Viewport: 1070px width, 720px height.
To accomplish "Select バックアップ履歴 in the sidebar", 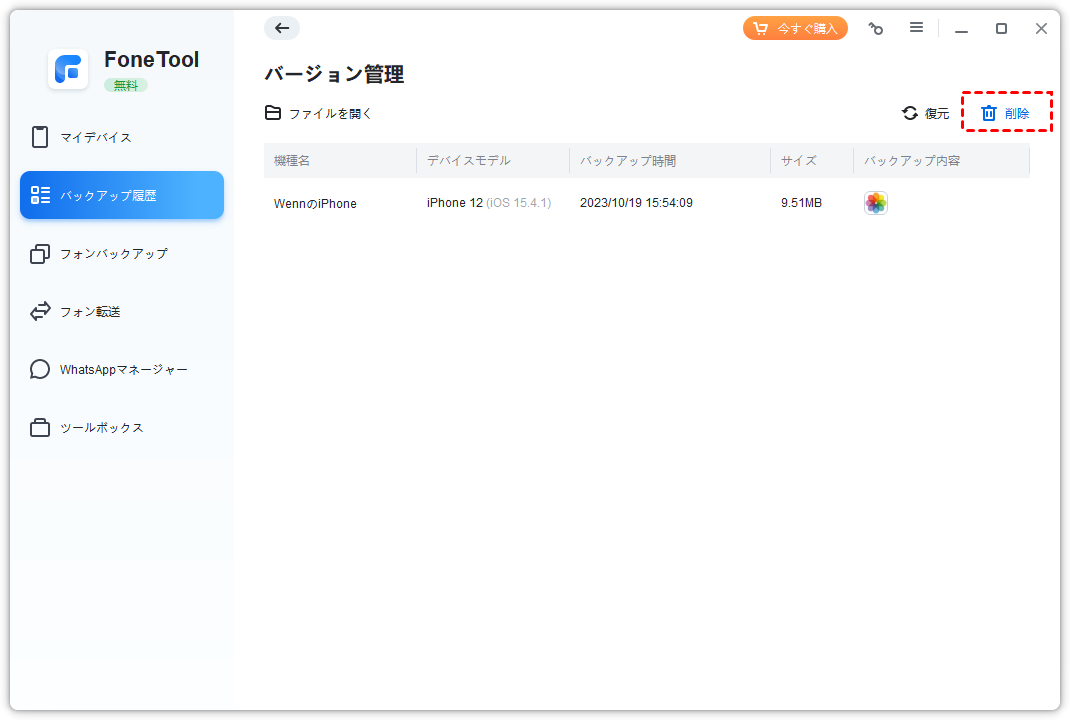I will pyautogui.click(x=122, y=195).
